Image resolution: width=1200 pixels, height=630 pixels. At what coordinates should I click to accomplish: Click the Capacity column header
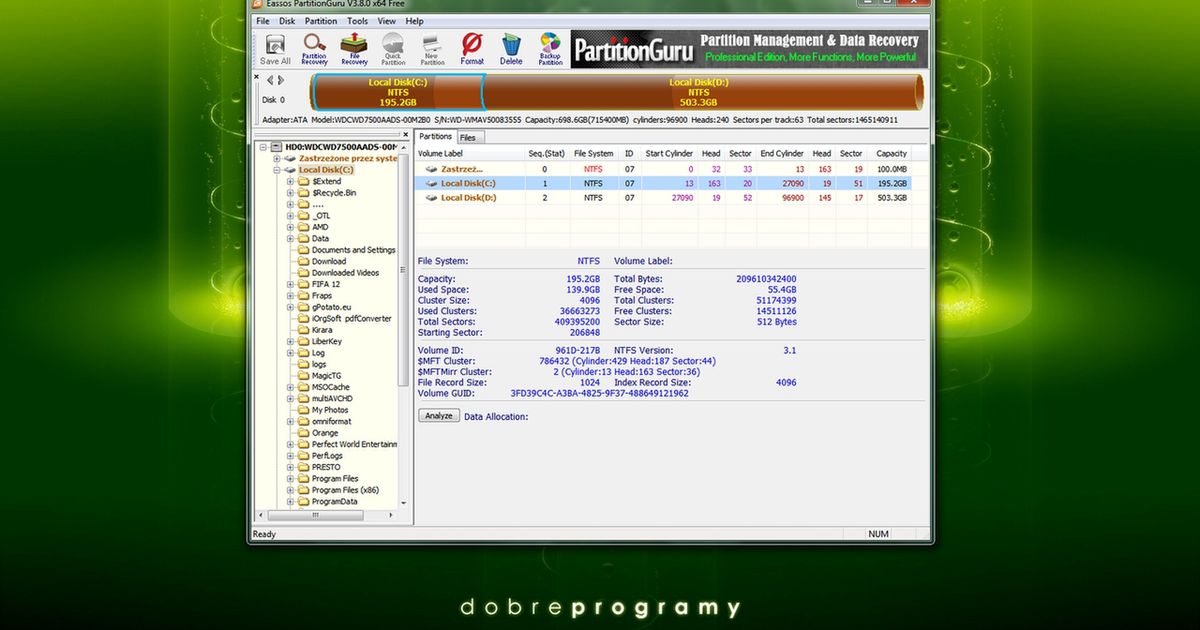[891, 154]
